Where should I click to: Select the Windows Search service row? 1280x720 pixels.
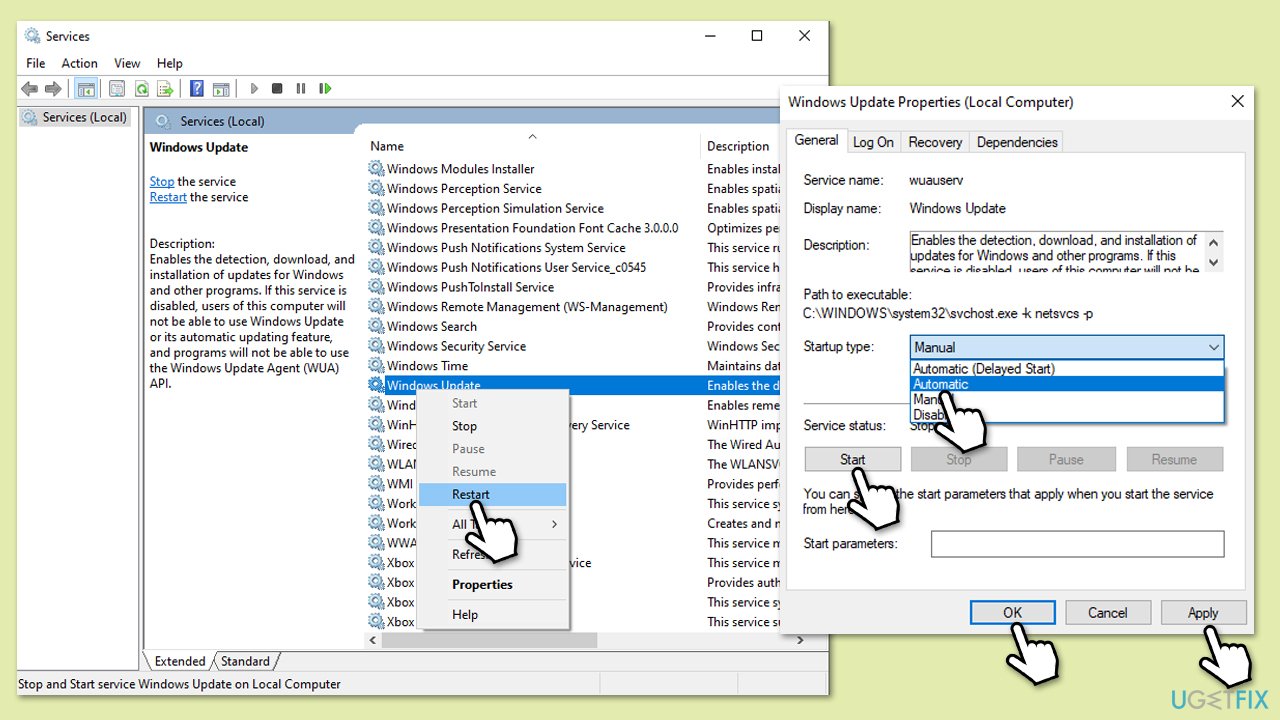point(432,326)
